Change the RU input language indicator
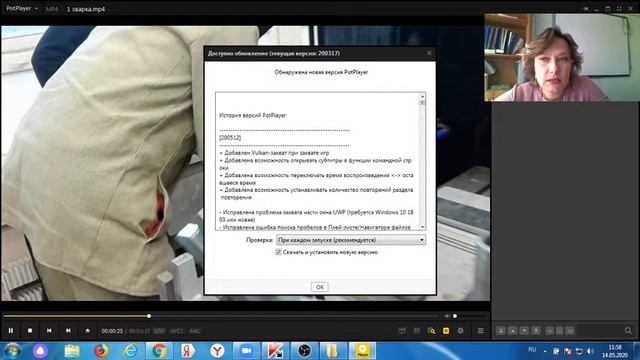640x360 pixels. pyautogui.click(x=532, y=350)
